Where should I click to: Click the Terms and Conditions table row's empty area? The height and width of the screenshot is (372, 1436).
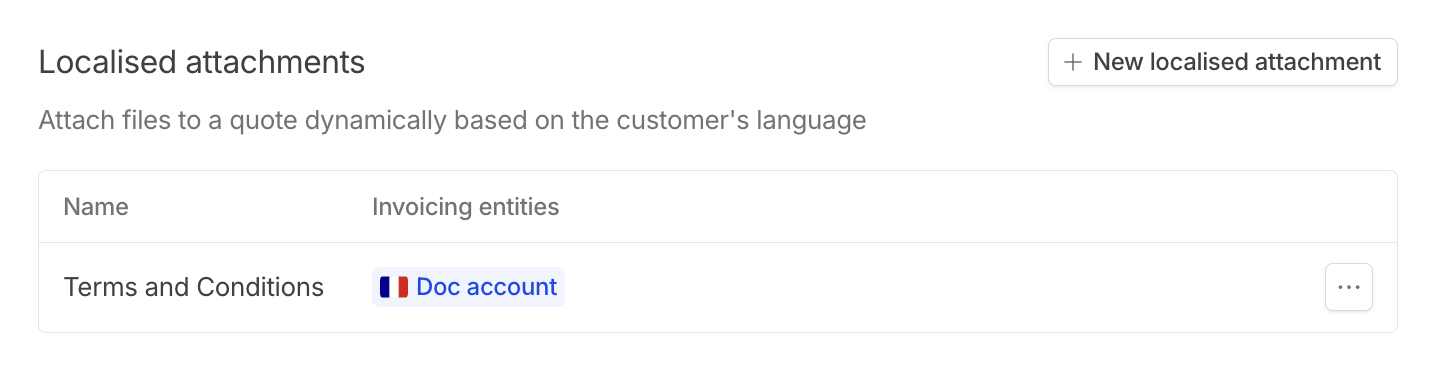click(940, 287)
